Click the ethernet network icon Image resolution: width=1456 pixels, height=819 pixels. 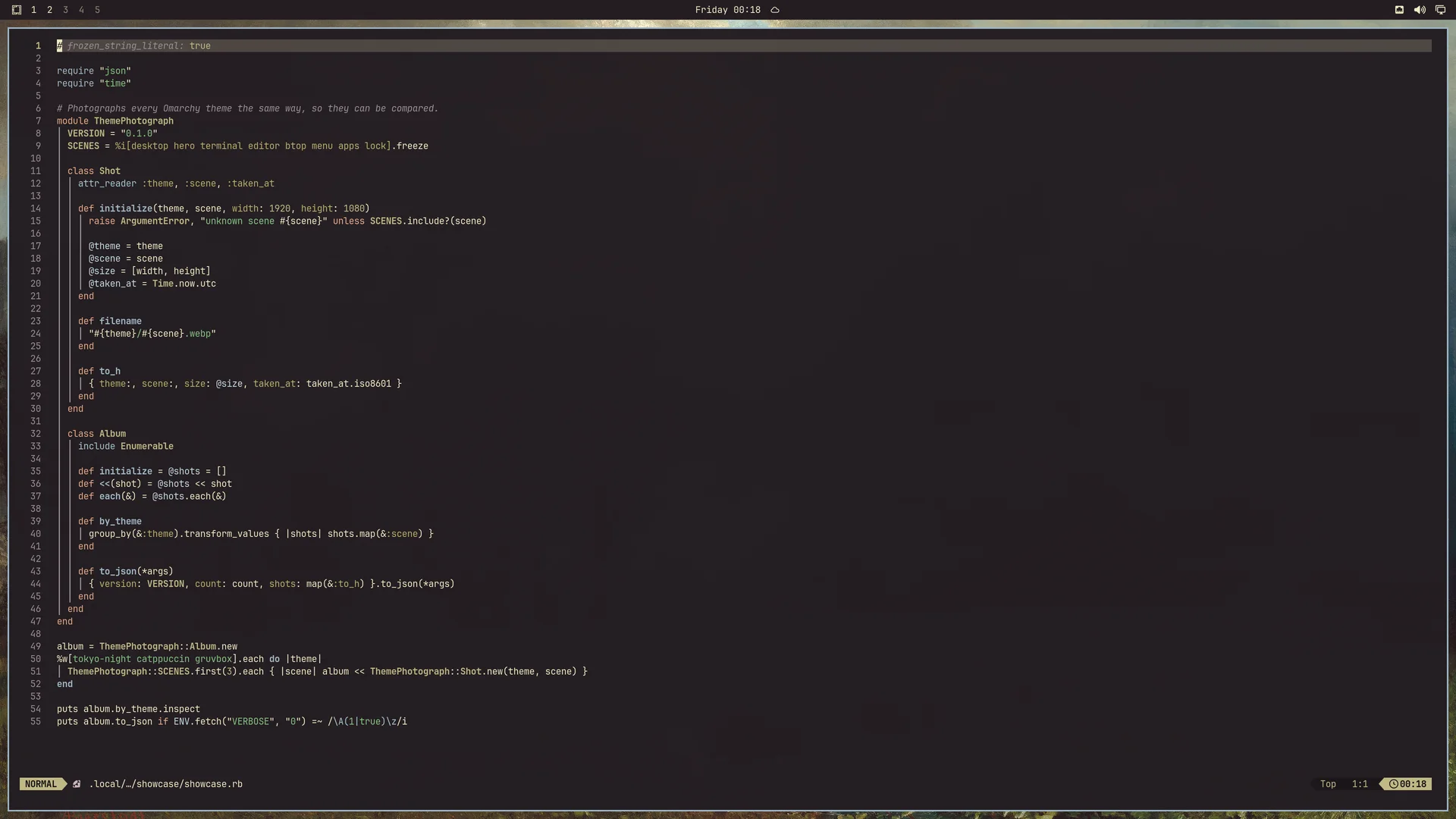1399,10
